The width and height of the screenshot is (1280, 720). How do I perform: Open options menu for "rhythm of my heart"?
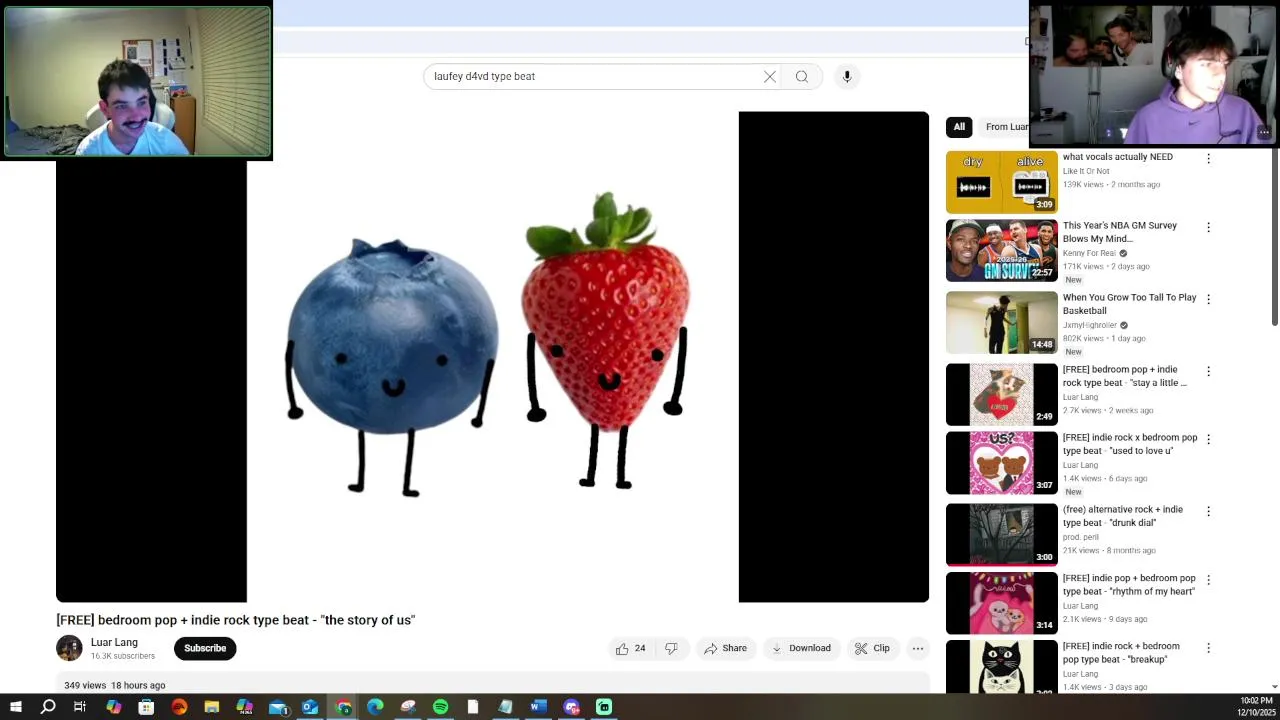[x=1208, y=580]
